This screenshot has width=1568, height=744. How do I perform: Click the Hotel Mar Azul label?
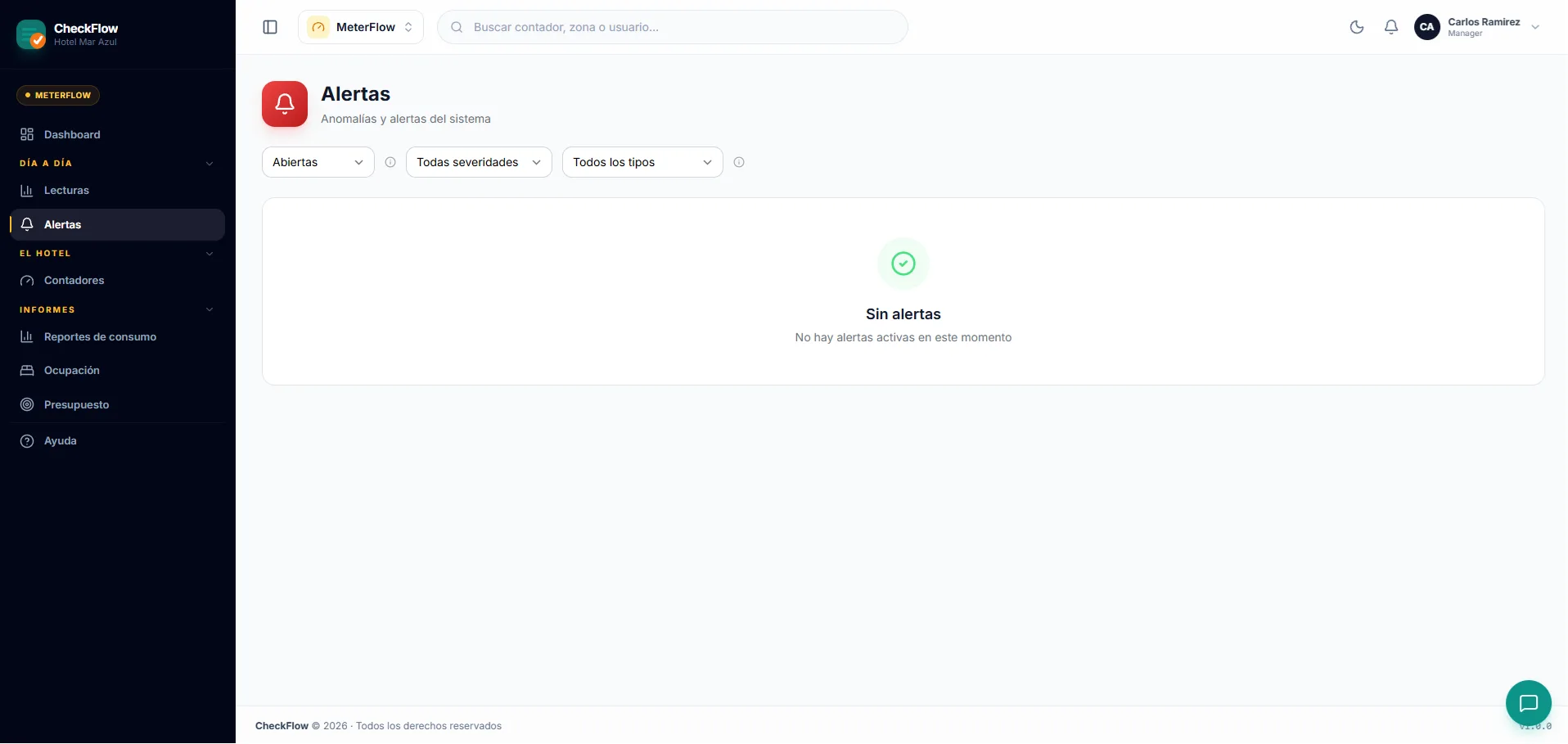tap(85, 43)
